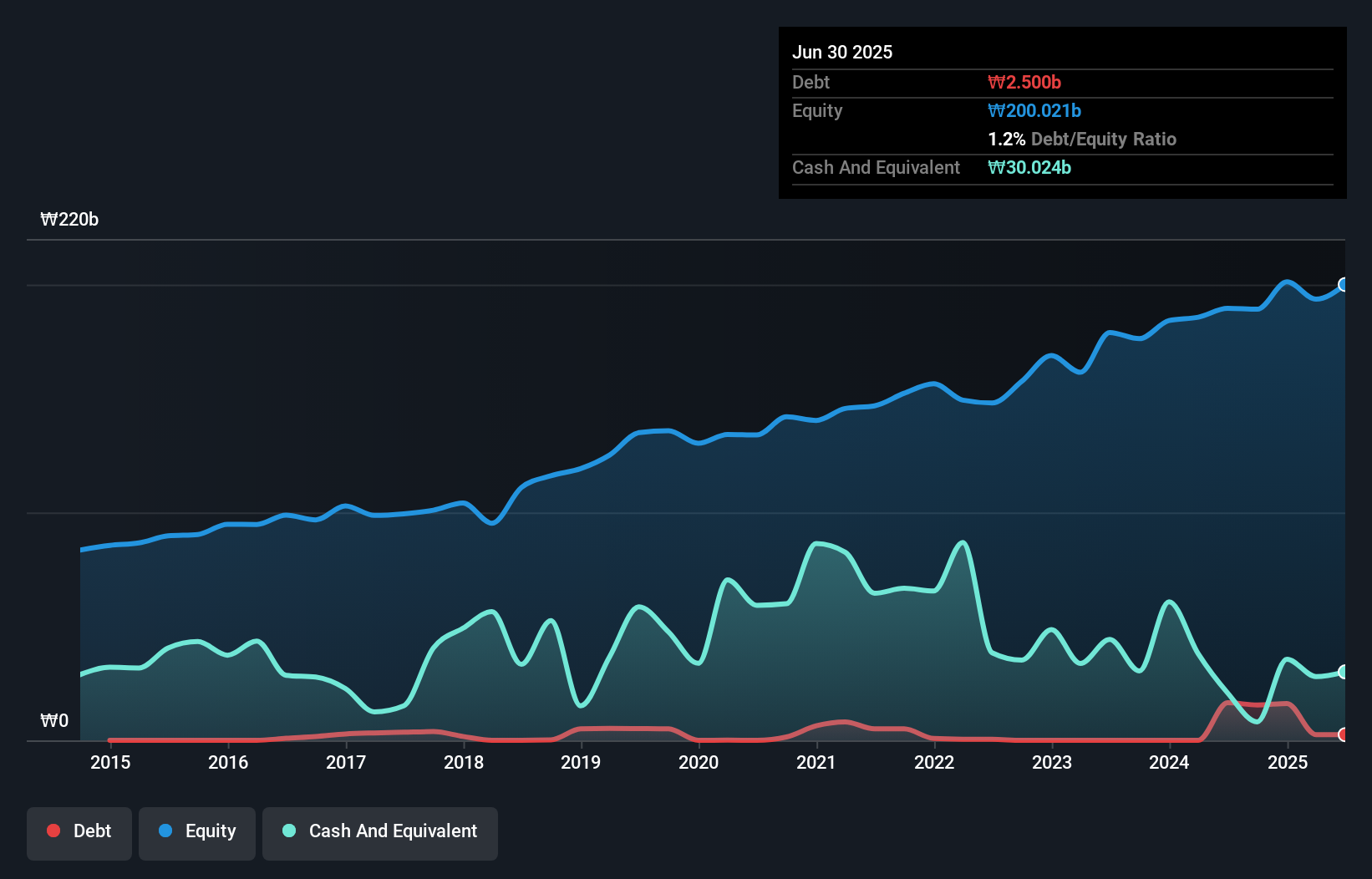Select the 2025 x-axis label
1372x879 pixels.
pos(1288,762)
